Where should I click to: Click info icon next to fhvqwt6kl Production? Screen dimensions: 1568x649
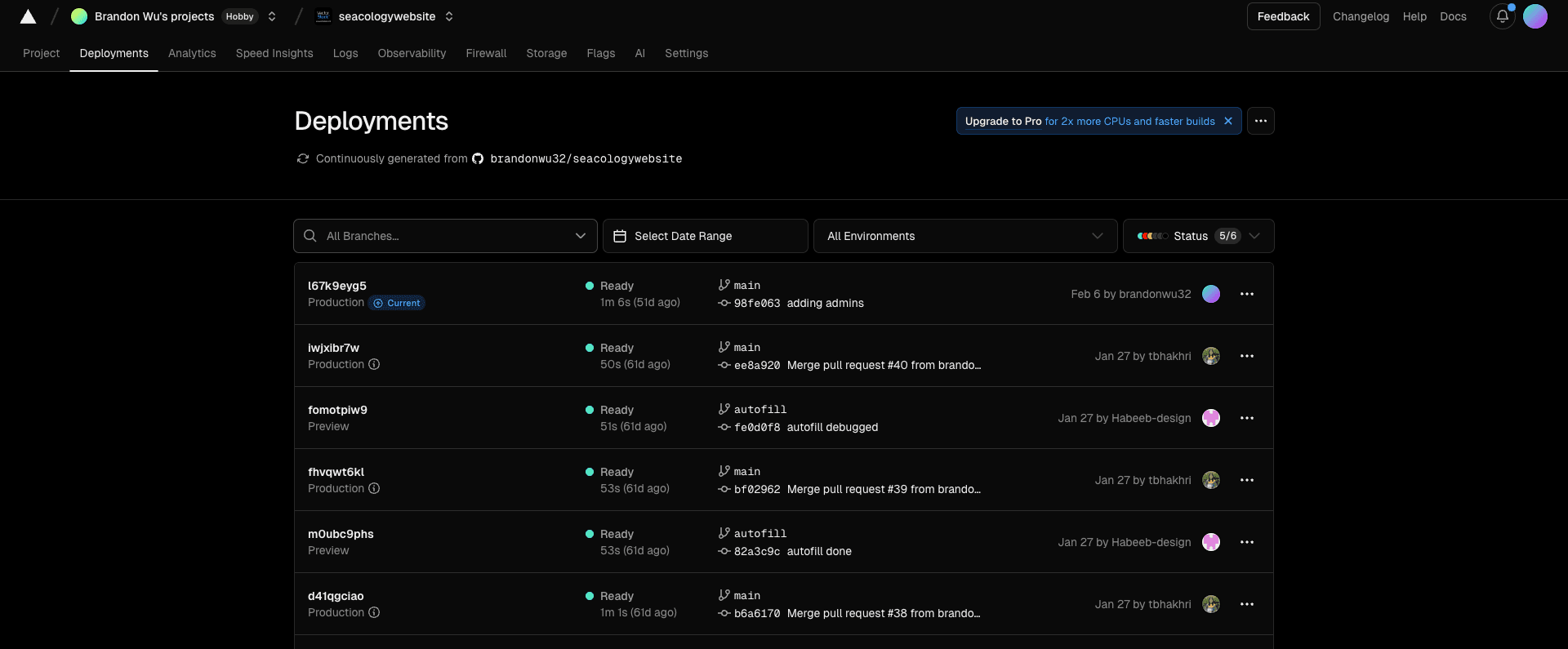pyautogui.click(x=374, y=488)
